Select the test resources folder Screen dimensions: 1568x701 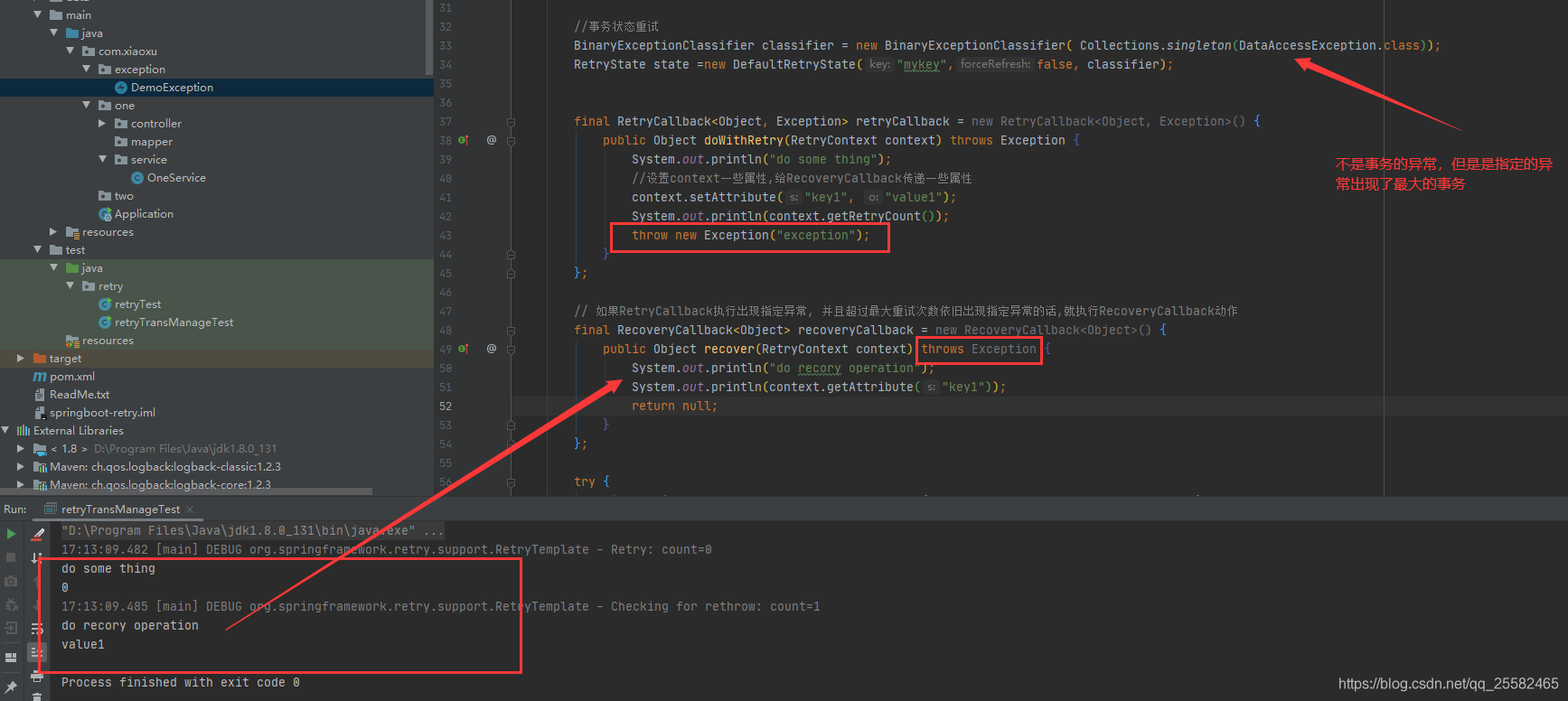pyautogui.click(x=108, y=341)
